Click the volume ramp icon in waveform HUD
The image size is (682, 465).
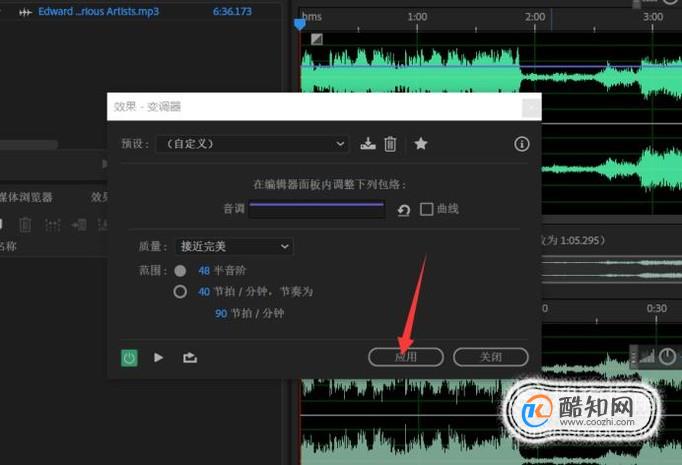pyautogui.click(x=647, y=357)
